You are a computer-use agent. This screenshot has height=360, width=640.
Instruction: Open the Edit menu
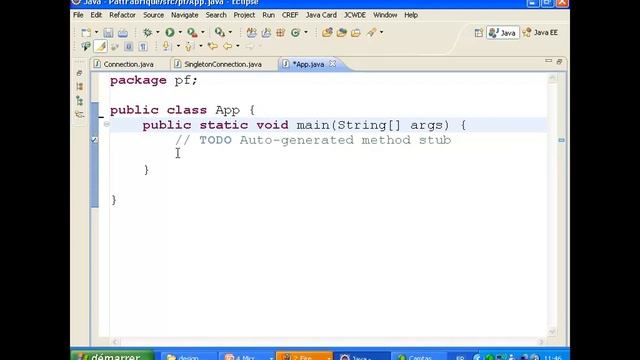tap(96, 15)
